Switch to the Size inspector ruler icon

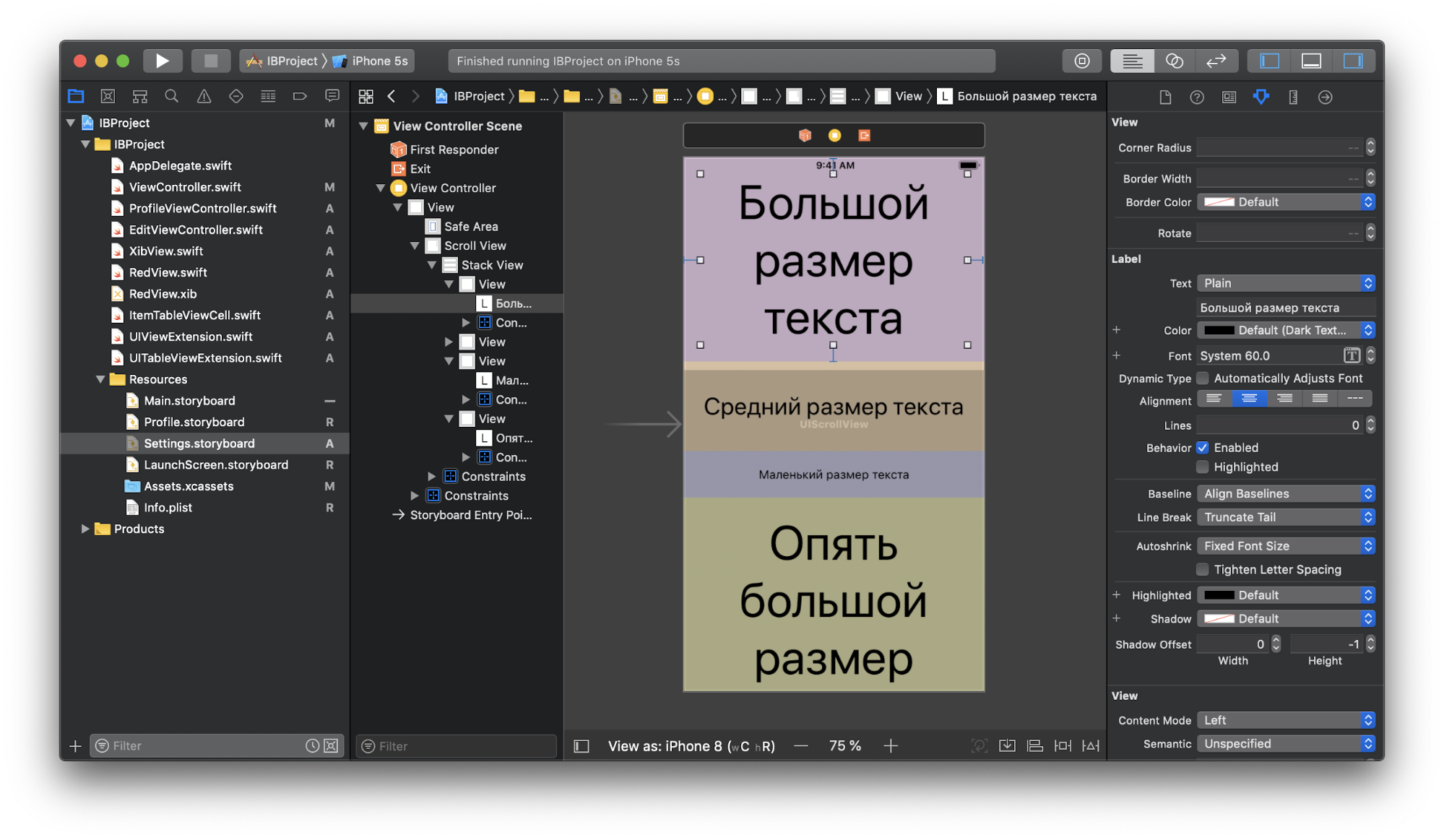(x=1293, y=97)
